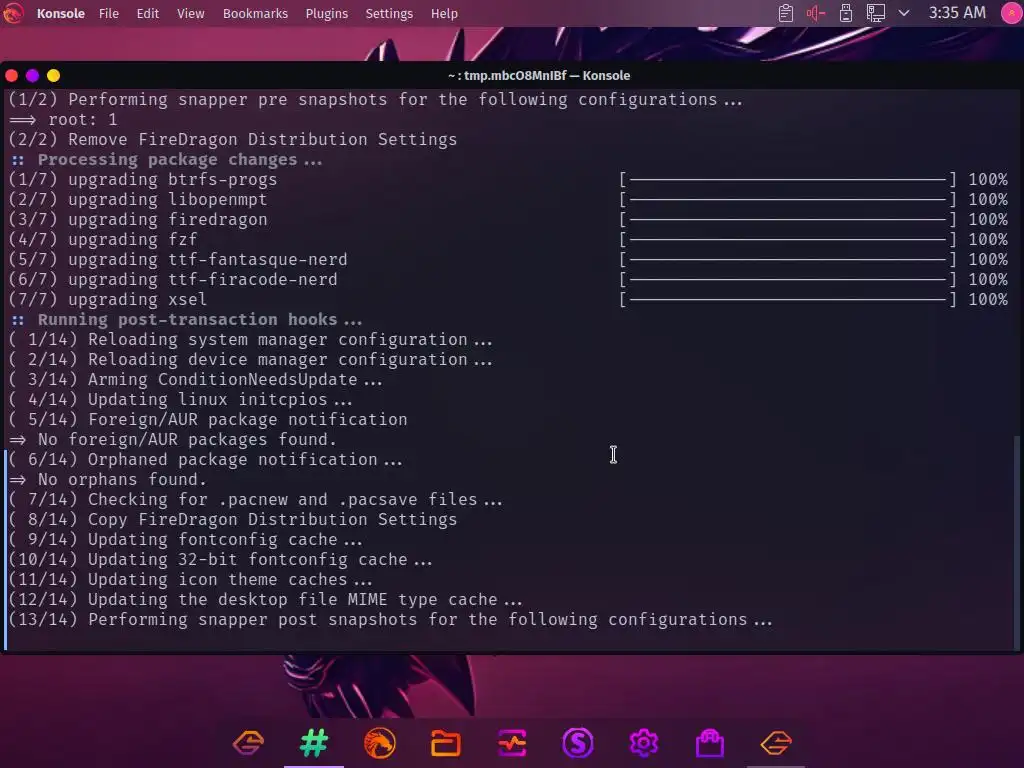Viewport: 1024px width, 768px height.
Task: Open the pink user avatar menu
Action: pos(1011,13)
